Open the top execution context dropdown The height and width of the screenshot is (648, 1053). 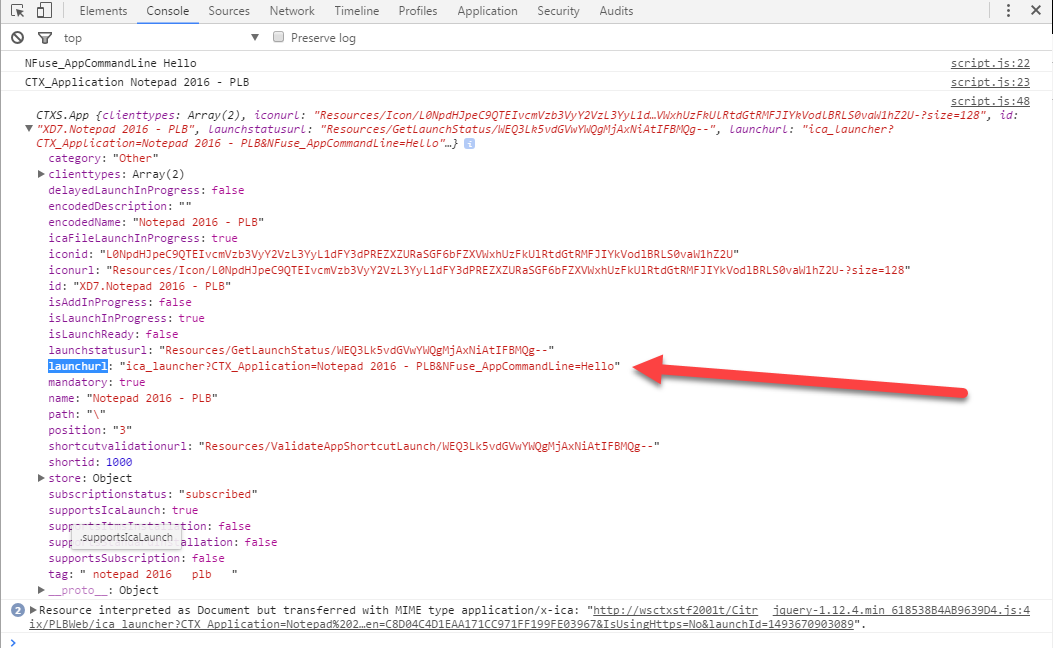160,38
